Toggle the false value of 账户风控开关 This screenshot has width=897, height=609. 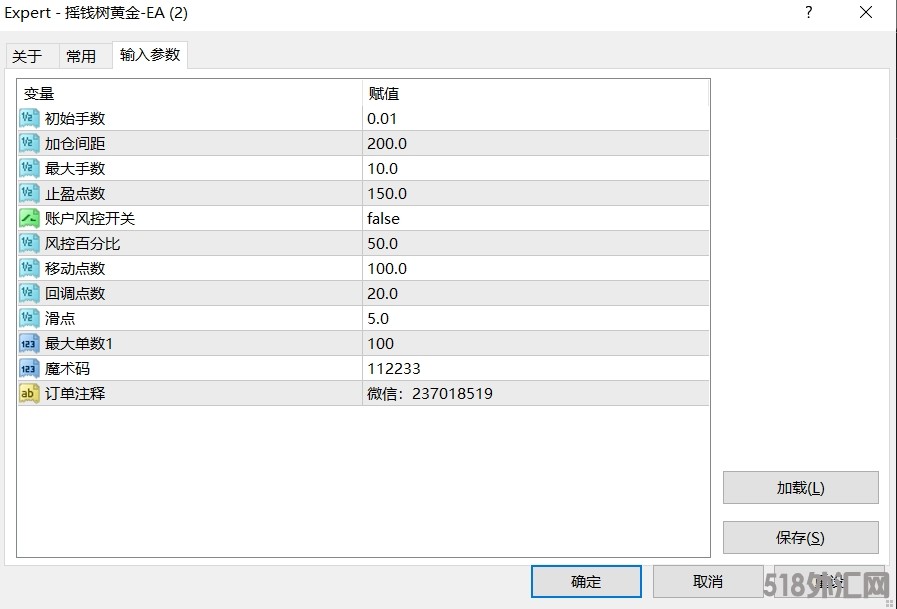pyautogui.click(x=383, y=218)
